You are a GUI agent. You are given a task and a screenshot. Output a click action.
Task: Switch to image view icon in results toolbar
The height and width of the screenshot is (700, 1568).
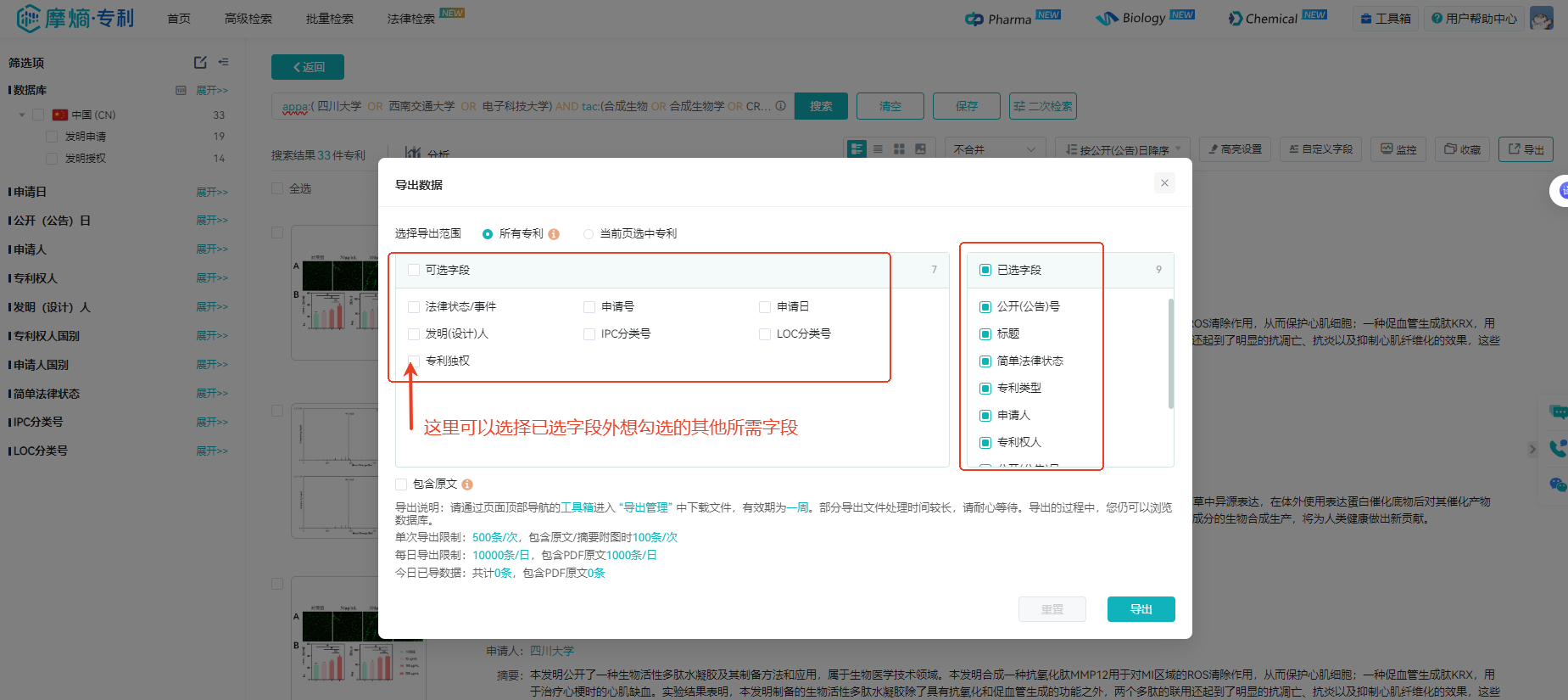tap(920, 149)
